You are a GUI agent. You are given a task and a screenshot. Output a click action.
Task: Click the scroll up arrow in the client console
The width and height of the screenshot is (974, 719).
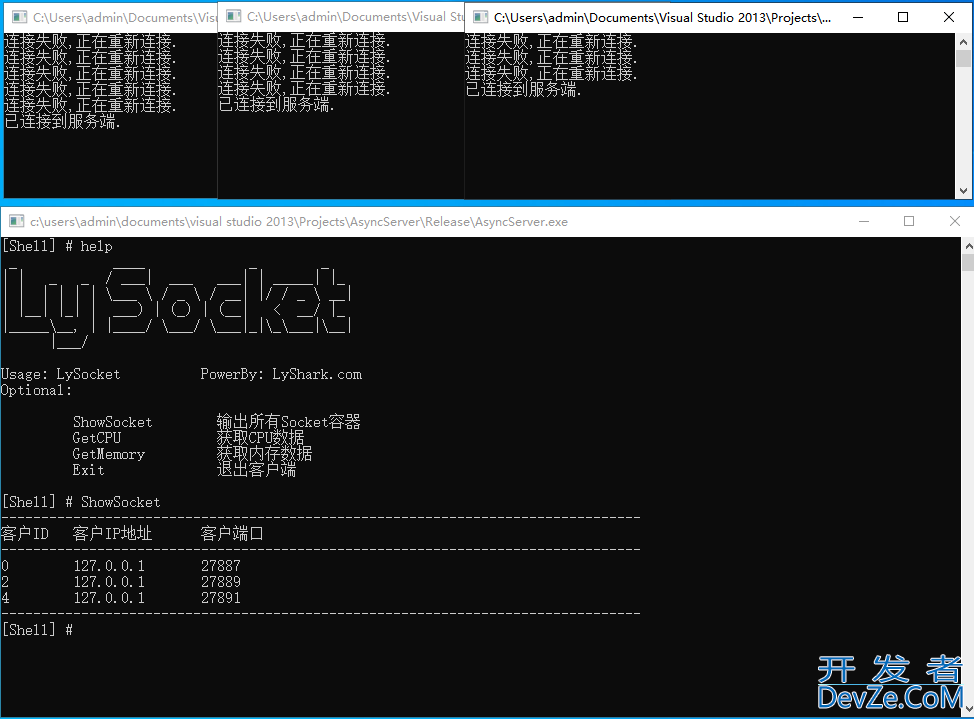[964, 41]
